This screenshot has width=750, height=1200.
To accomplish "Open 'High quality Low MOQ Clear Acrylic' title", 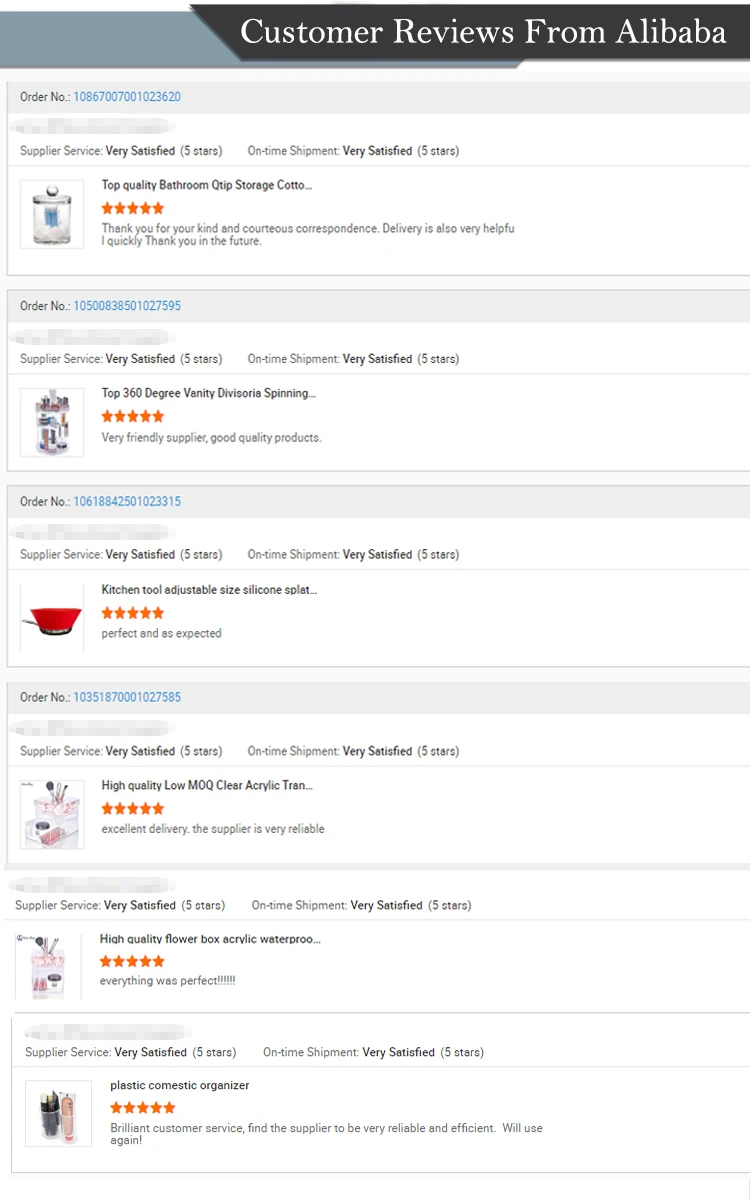I will click(x=207, y=785).
